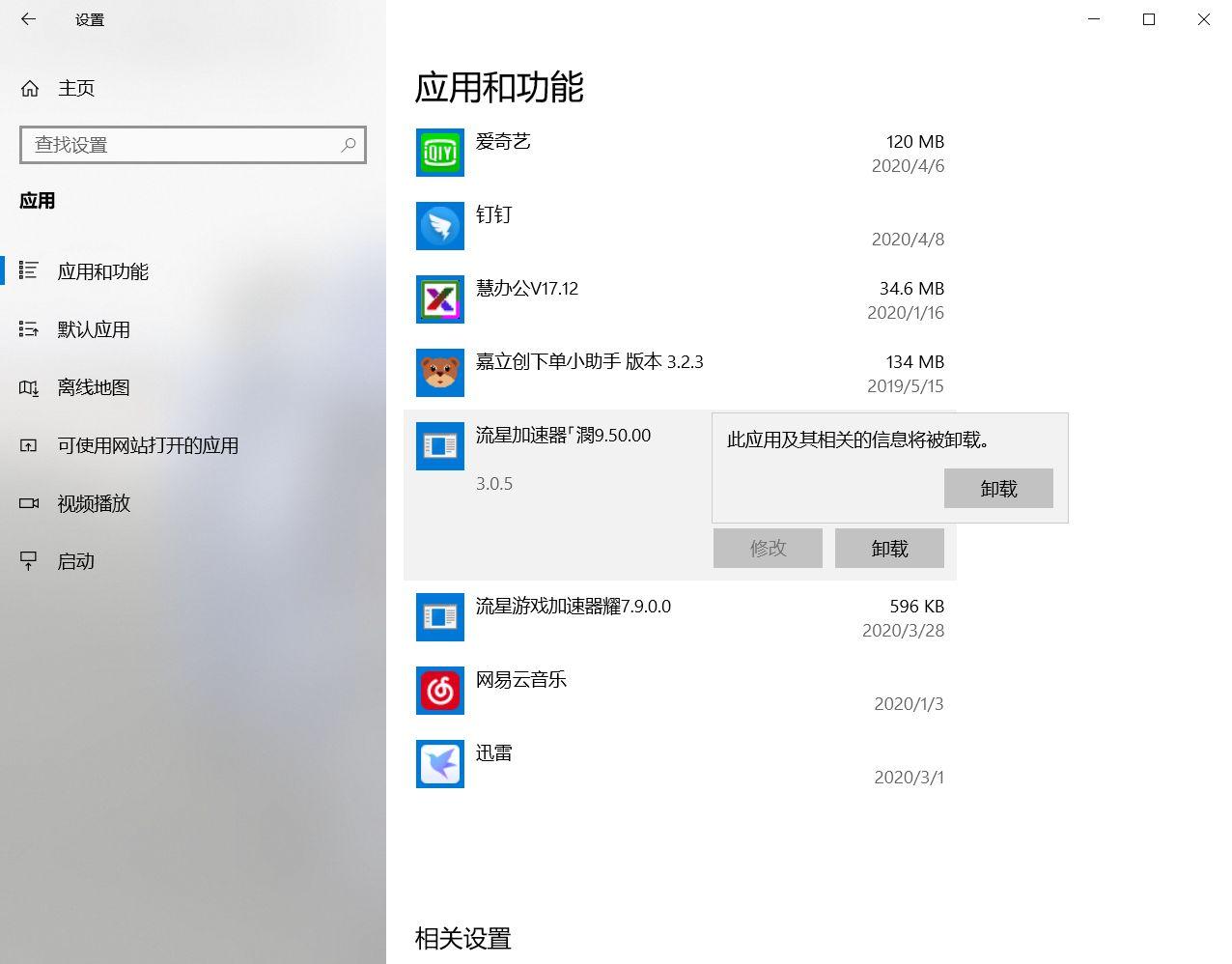Click the search magnifier icon
Viewport: 1232px width, 964px height.
(349, 145)
